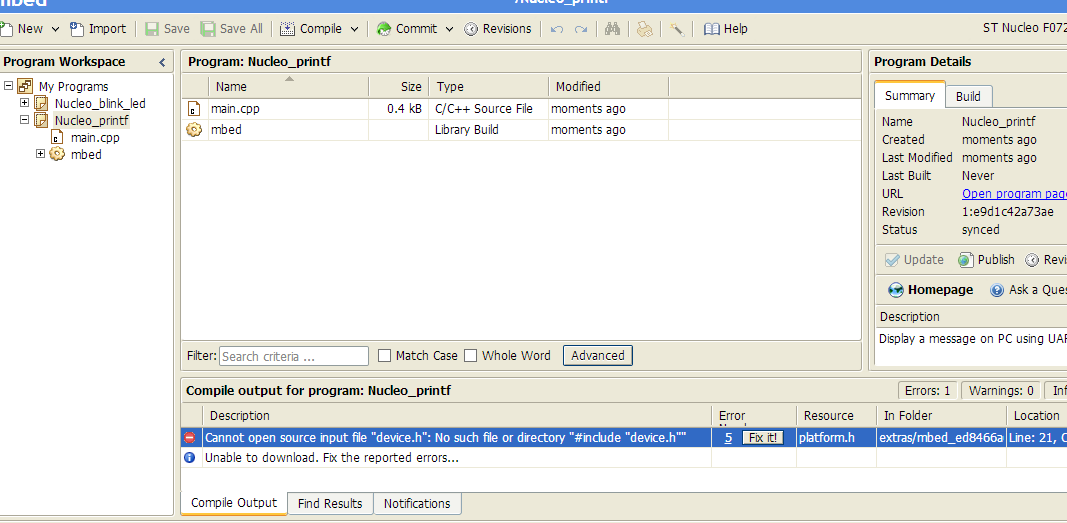Select the Unable to download info row

coord(624,458)
